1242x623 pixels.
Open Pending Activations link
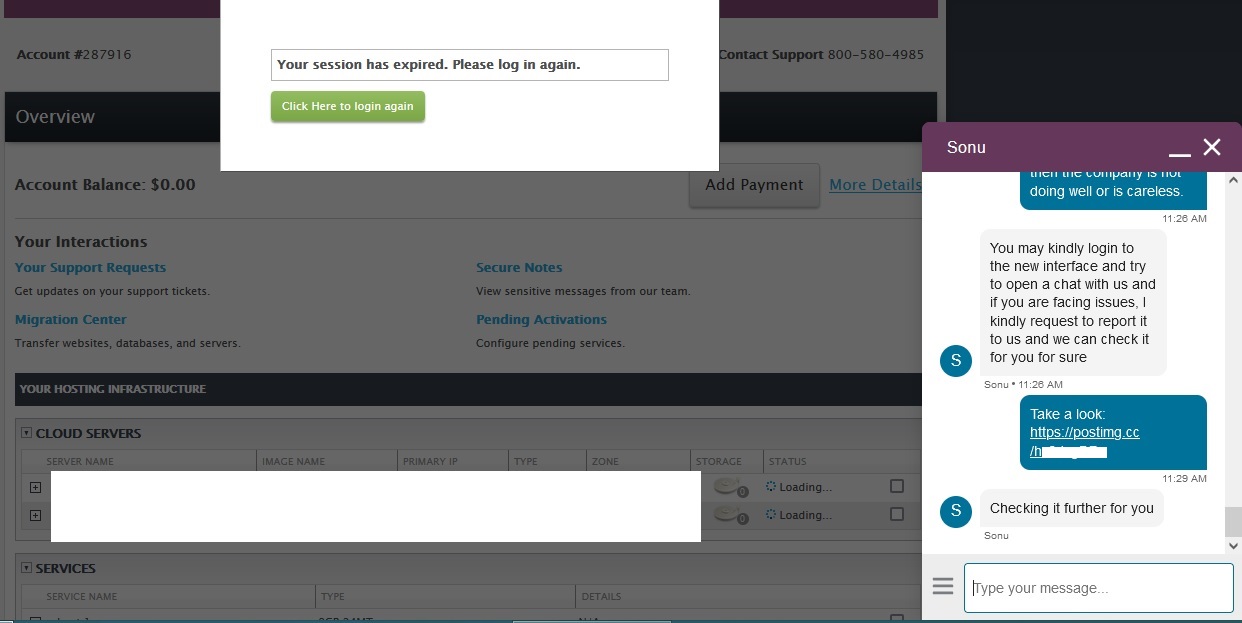point(541,319)
